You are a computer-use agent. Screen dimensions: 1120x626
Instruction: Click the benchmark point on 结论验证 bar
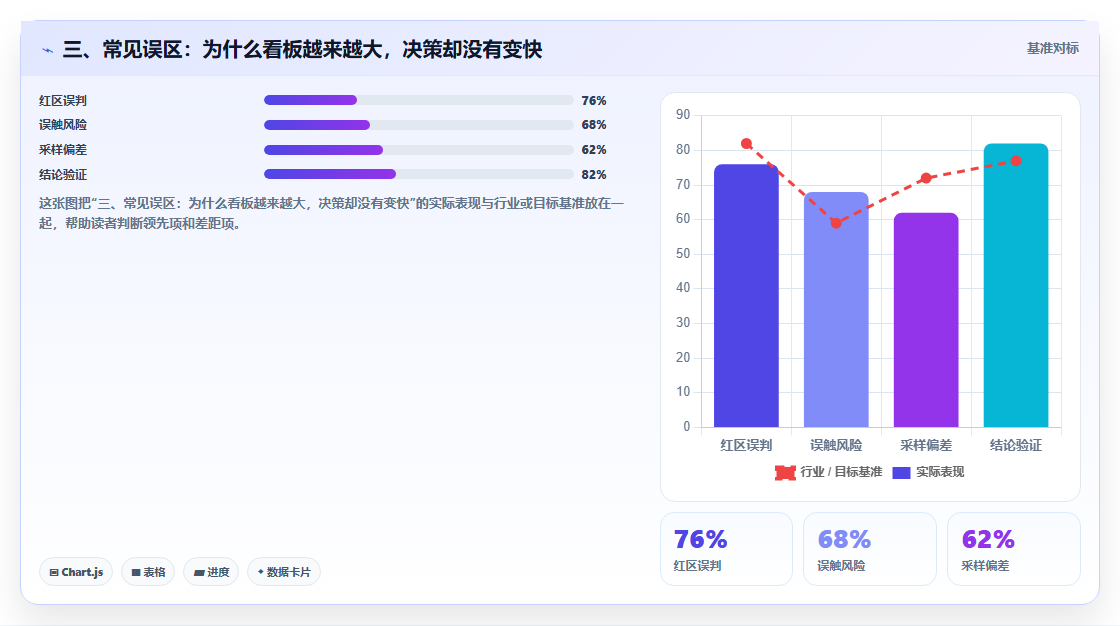click(x=1016, y=161)
